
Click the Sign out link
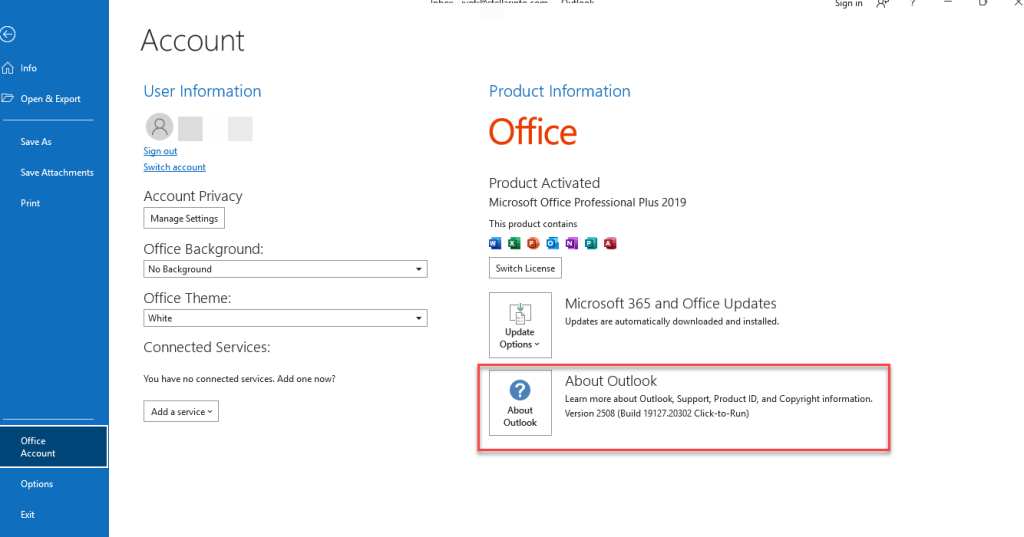(160, 151)
